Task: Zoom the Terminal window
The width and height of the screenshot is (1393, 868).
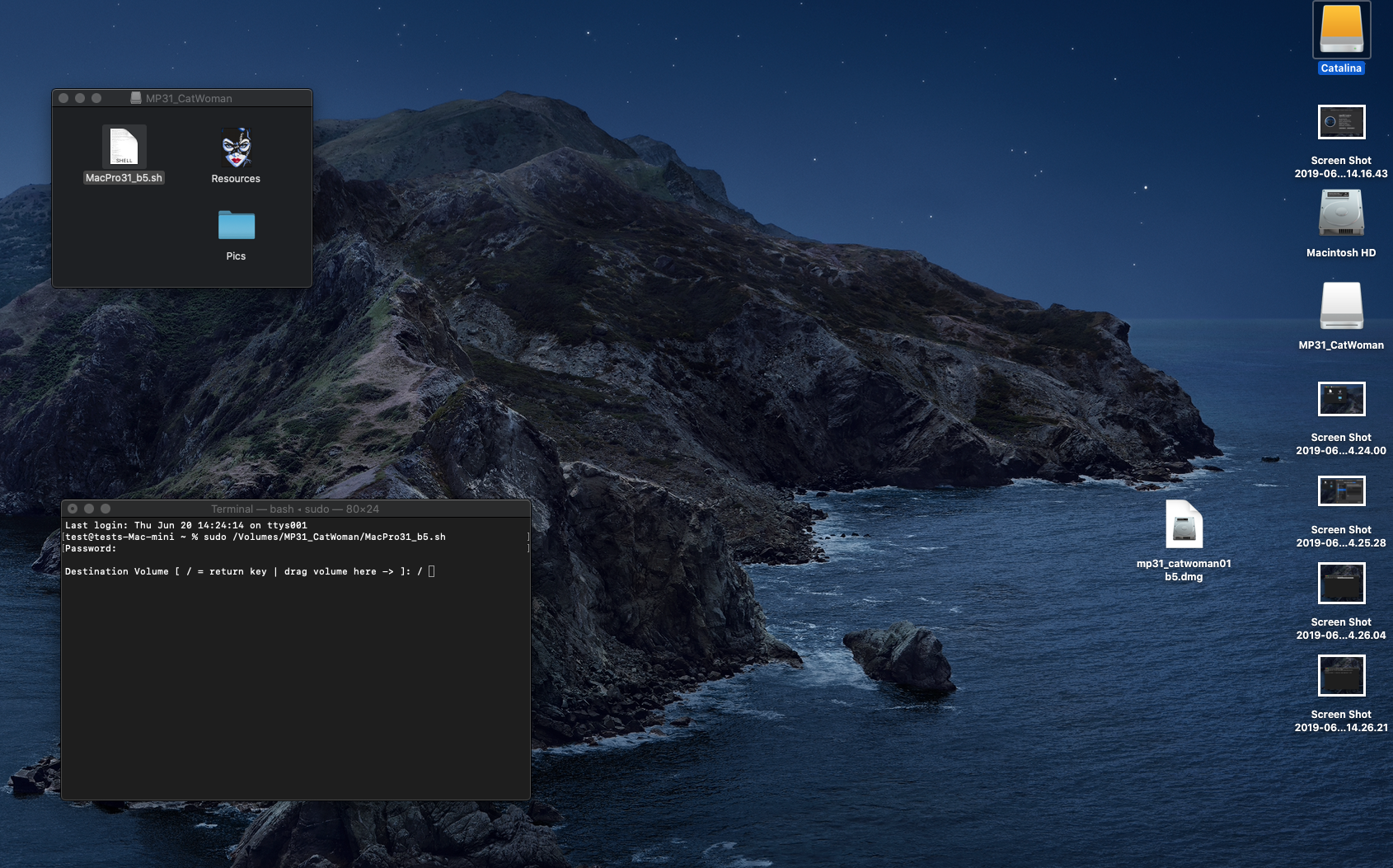Action: tap(106, 509)
